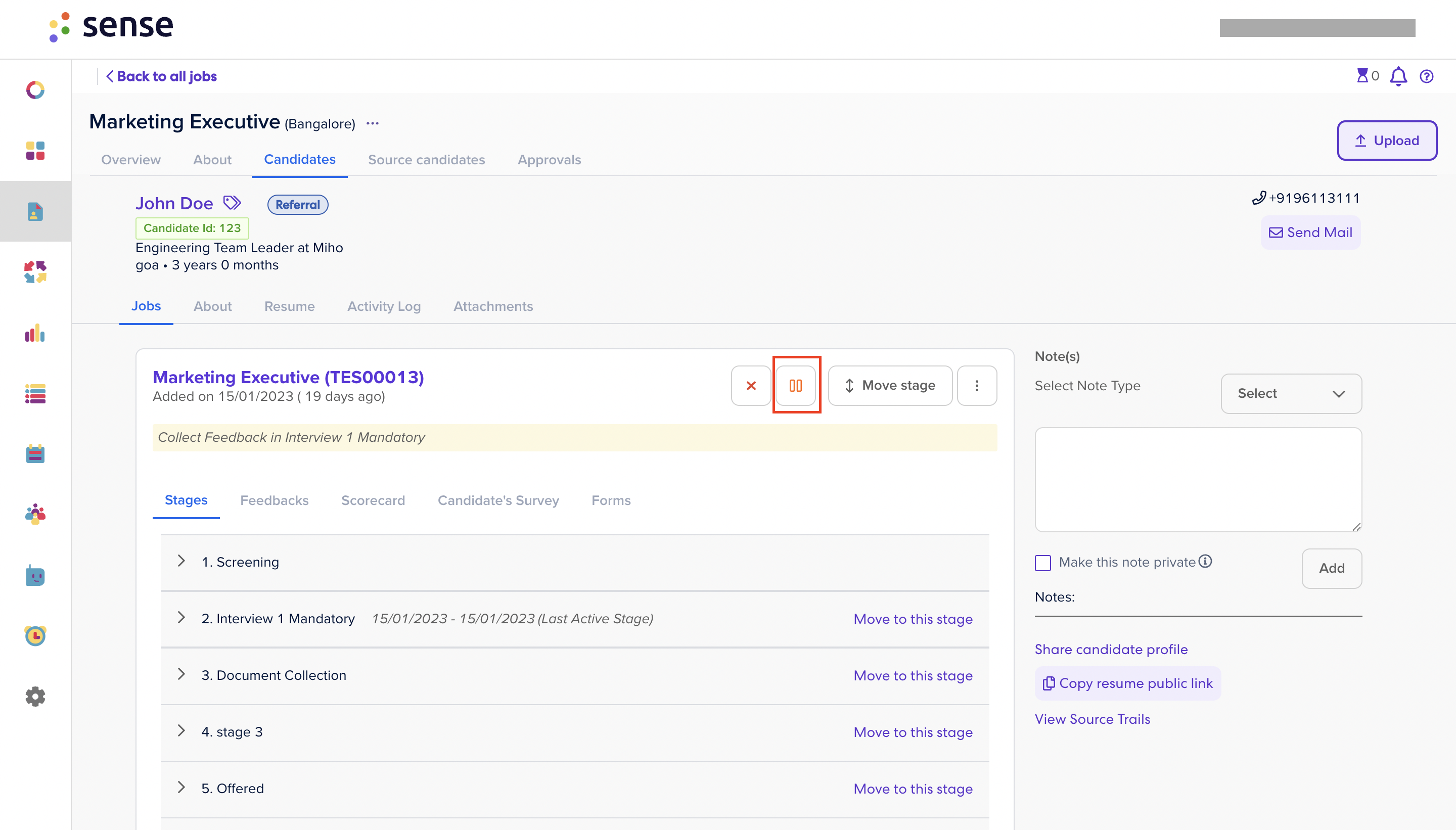Click the Upload button
1456x830 pixels.
coord(1387,140)
